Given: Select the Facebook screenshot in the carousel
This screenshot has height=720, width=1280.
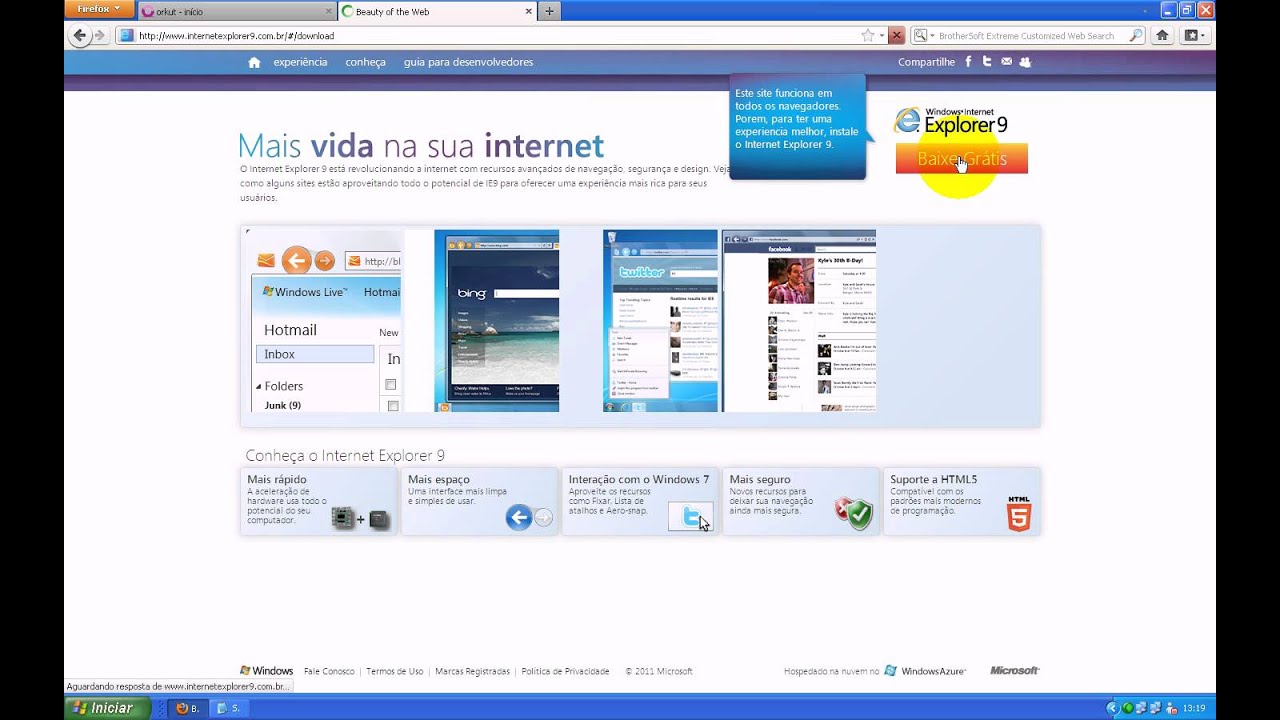Looking at the screenshot, I should [799, 321].
